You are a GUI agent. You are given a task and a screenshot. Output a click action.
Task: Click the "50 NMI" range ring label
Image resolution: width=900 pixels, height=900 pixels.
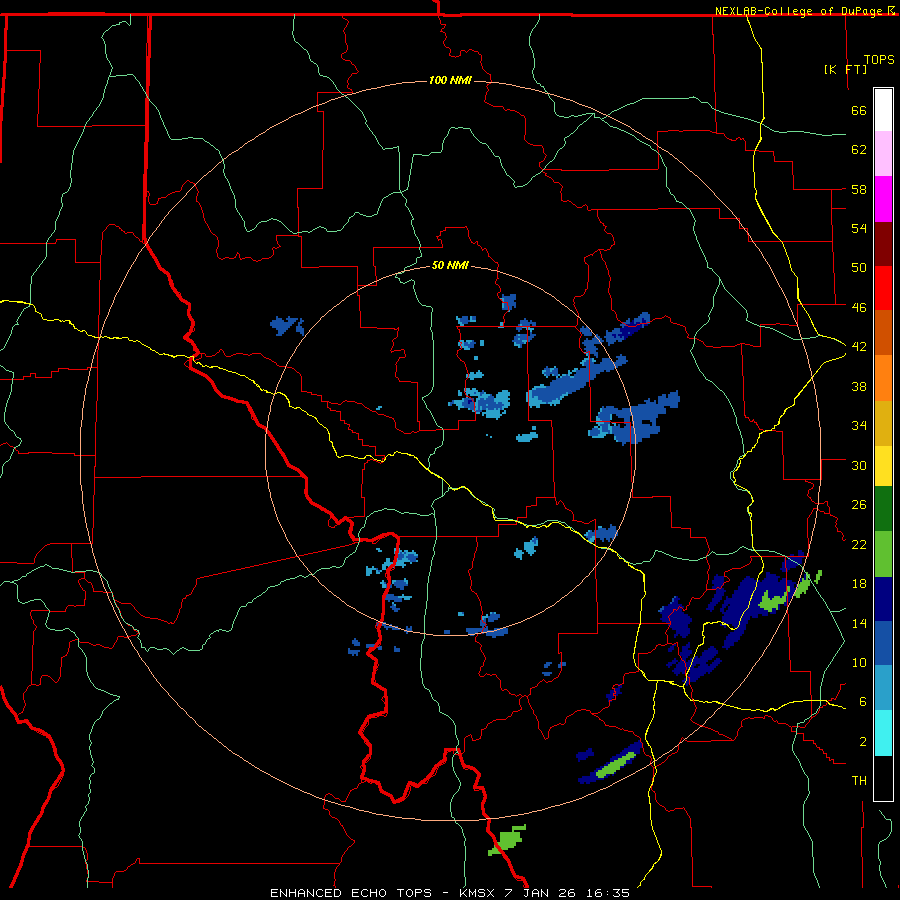pos(450,265)
